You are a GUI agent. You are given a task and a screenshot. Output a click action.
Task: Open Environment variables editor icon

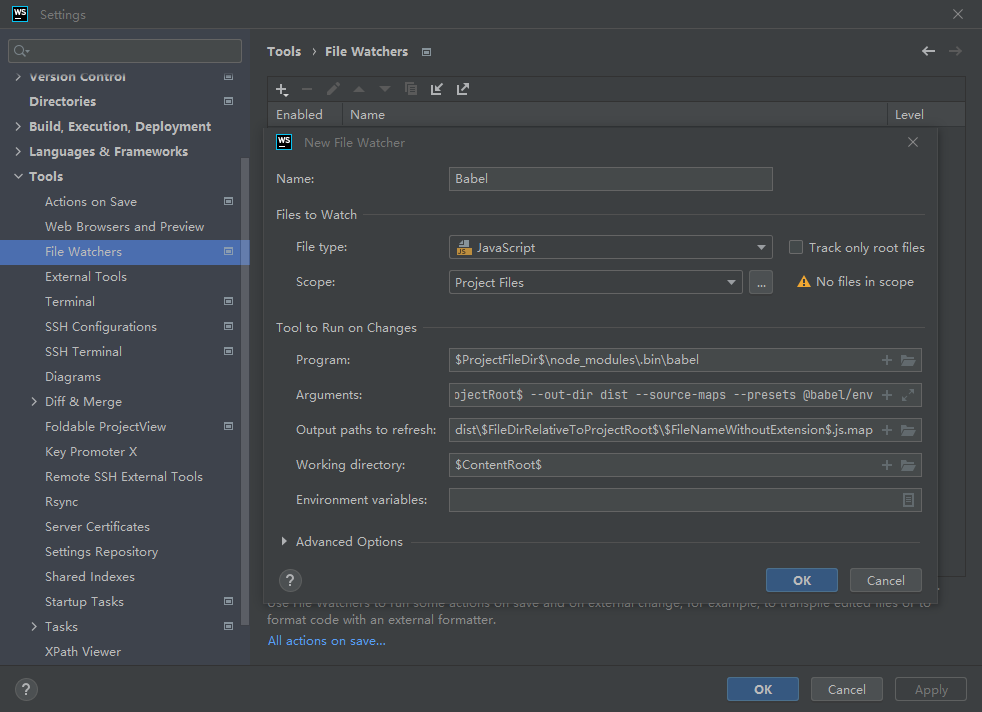tap(908, 500)
